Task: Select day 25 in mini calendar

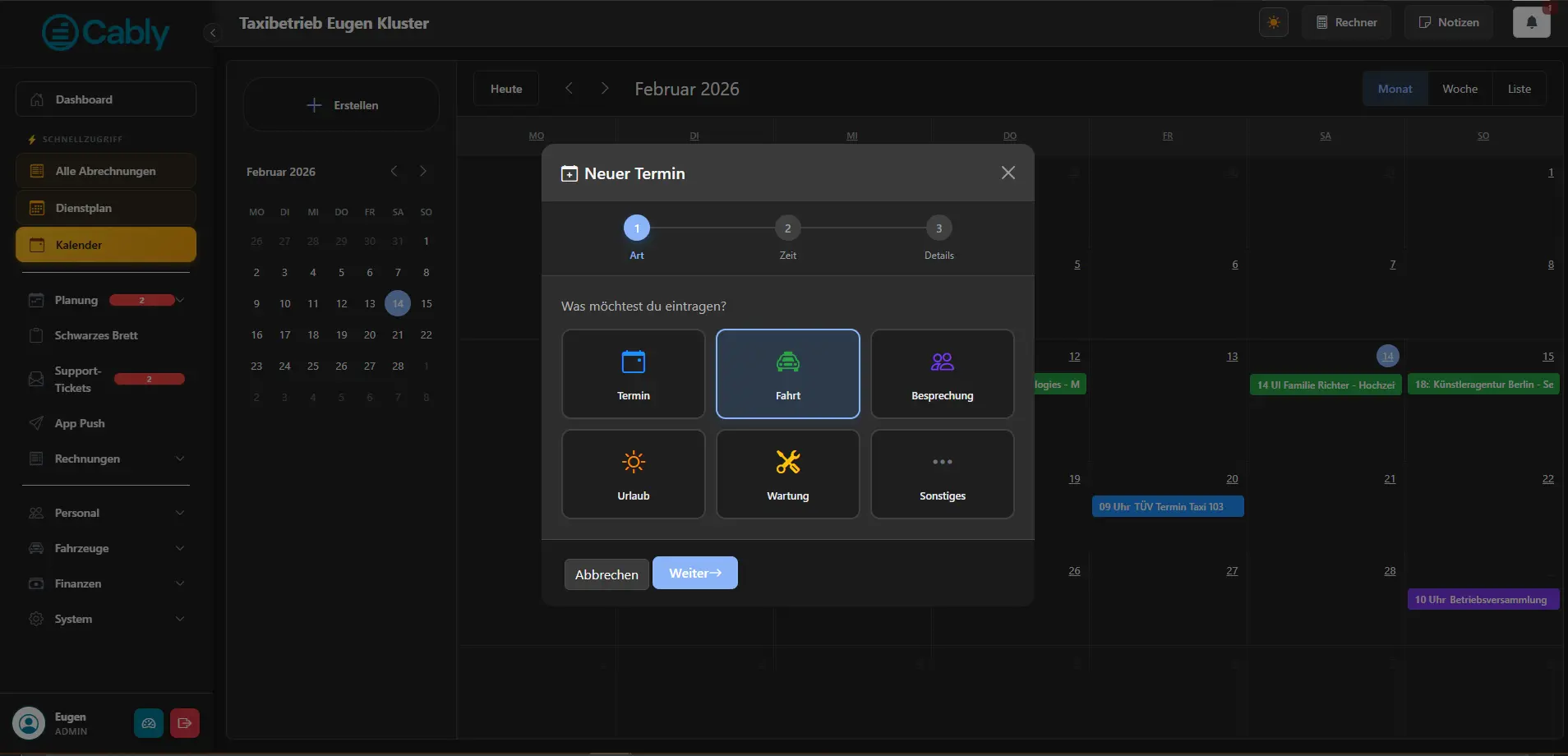Action: tap(313, 366)
